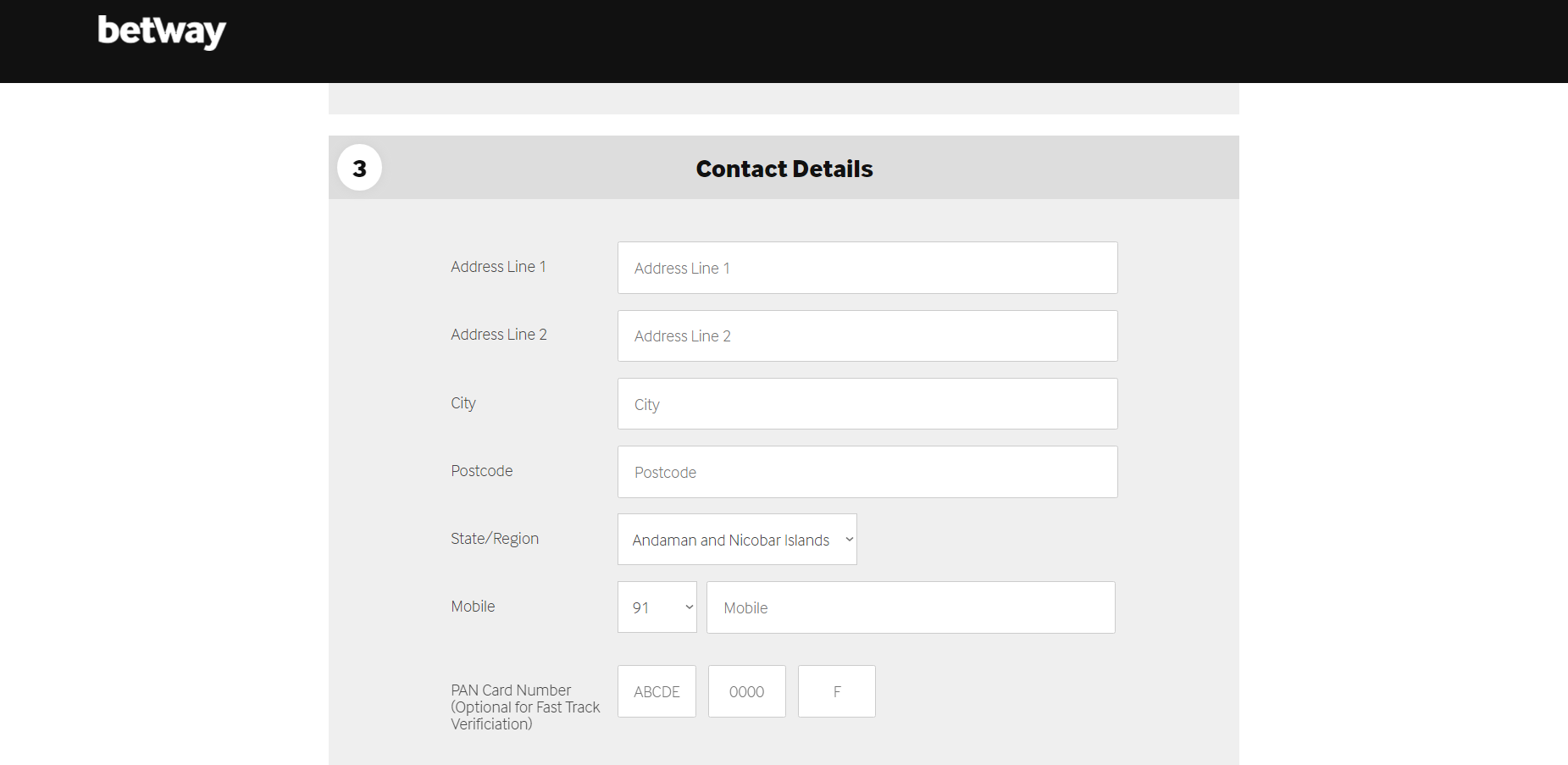The width and height of the screenshot is (1568, 765).
Task: Click the F PAN card letter box
Action: (836, 690)
